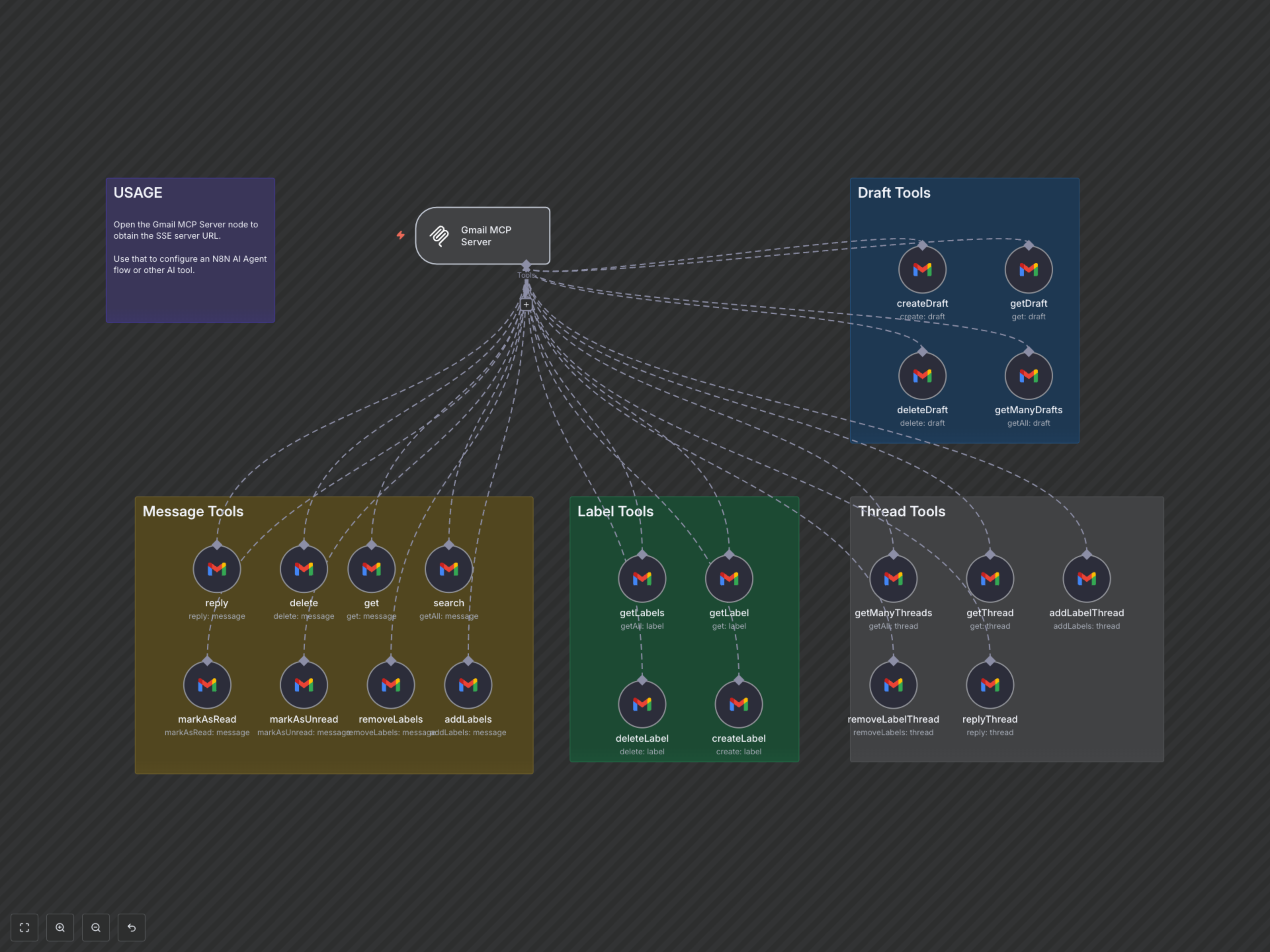Open the addLabelThread node

tap(1086, 578)
